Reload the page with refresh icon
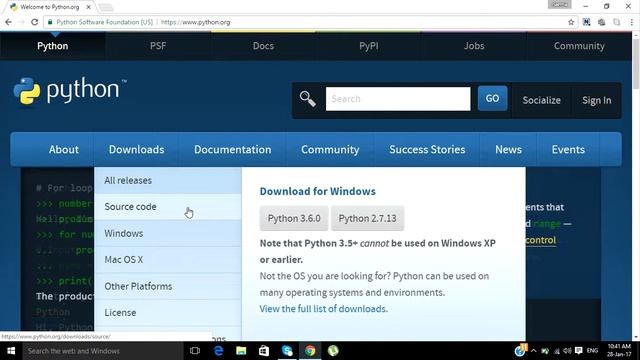Image resolution: width=640 pixels, height=360 pixels. (x=34, y=22)
